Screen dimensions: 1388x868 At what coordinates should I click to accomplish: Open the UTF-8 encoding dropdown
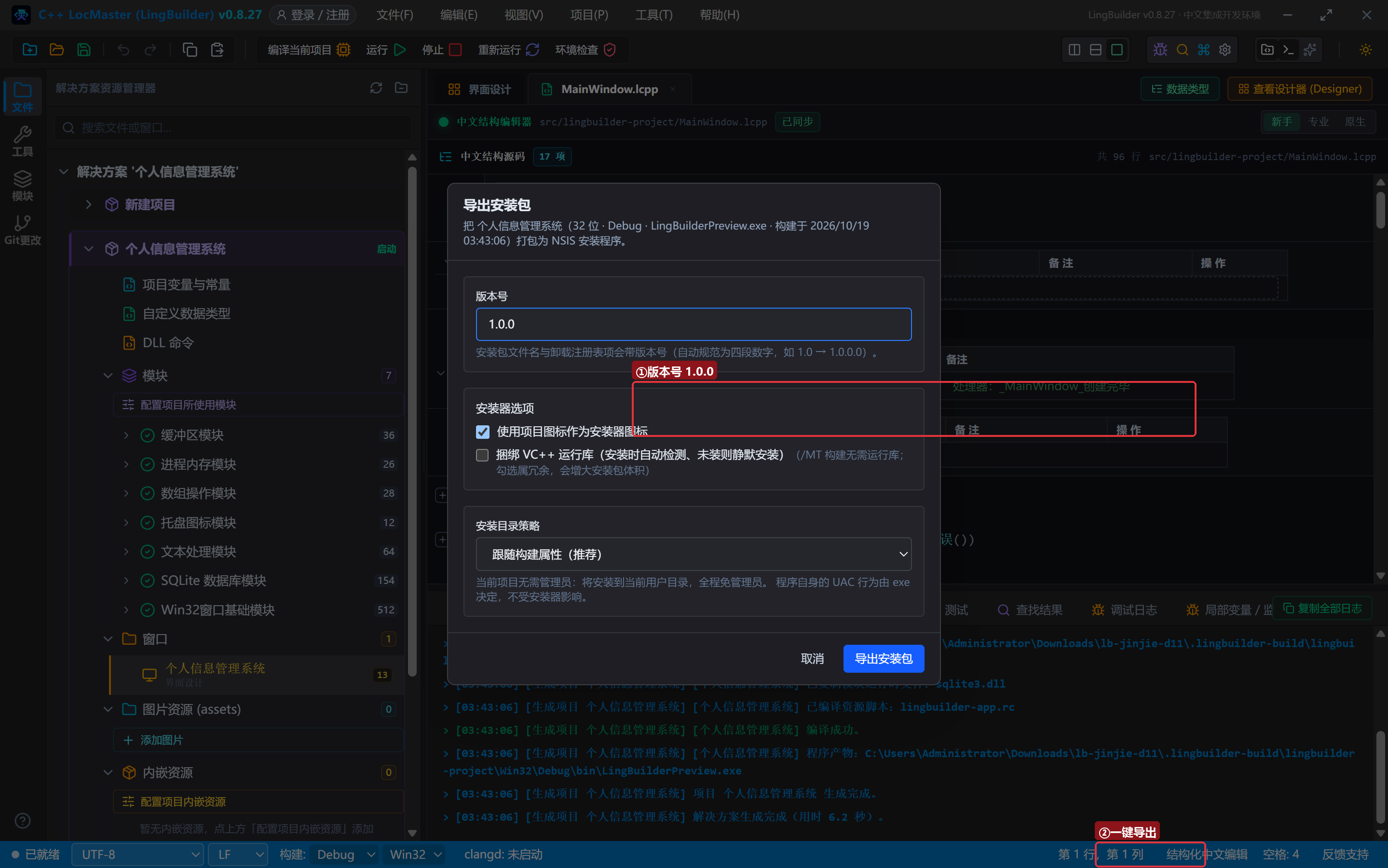point(138,854)
